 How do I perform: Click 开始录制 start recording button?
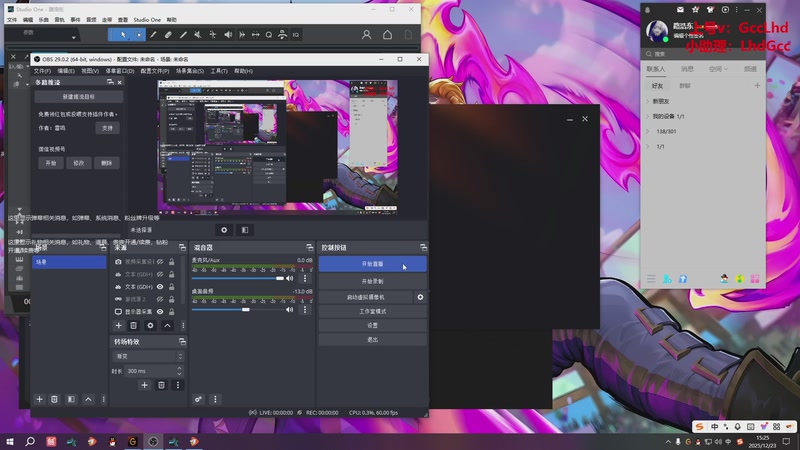(x=372, y=281)
